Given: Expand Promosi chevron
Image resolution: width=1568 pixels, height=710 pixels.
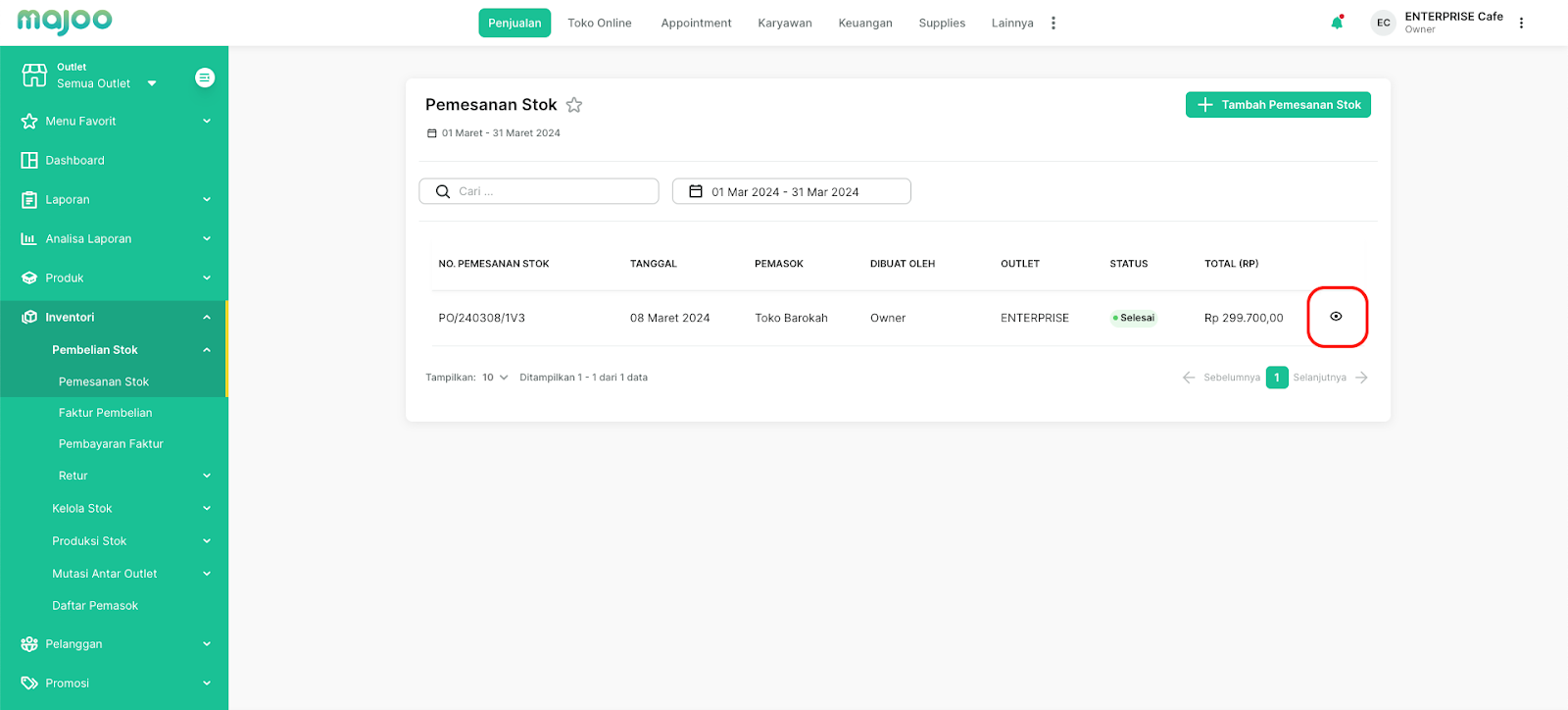Looking at the screenshot, I should [207, 684].
